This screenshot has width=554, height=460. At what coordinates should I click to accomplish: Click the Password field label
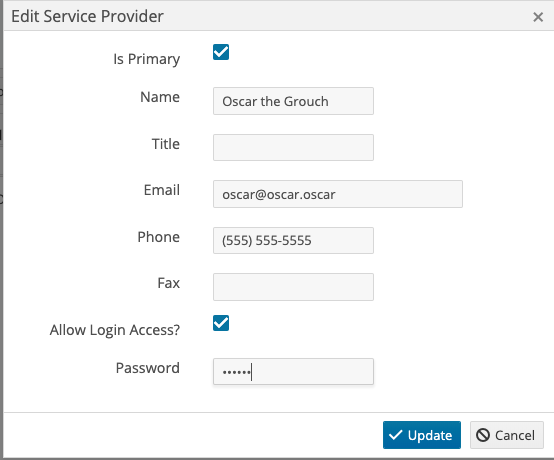[x=148, y=368]
